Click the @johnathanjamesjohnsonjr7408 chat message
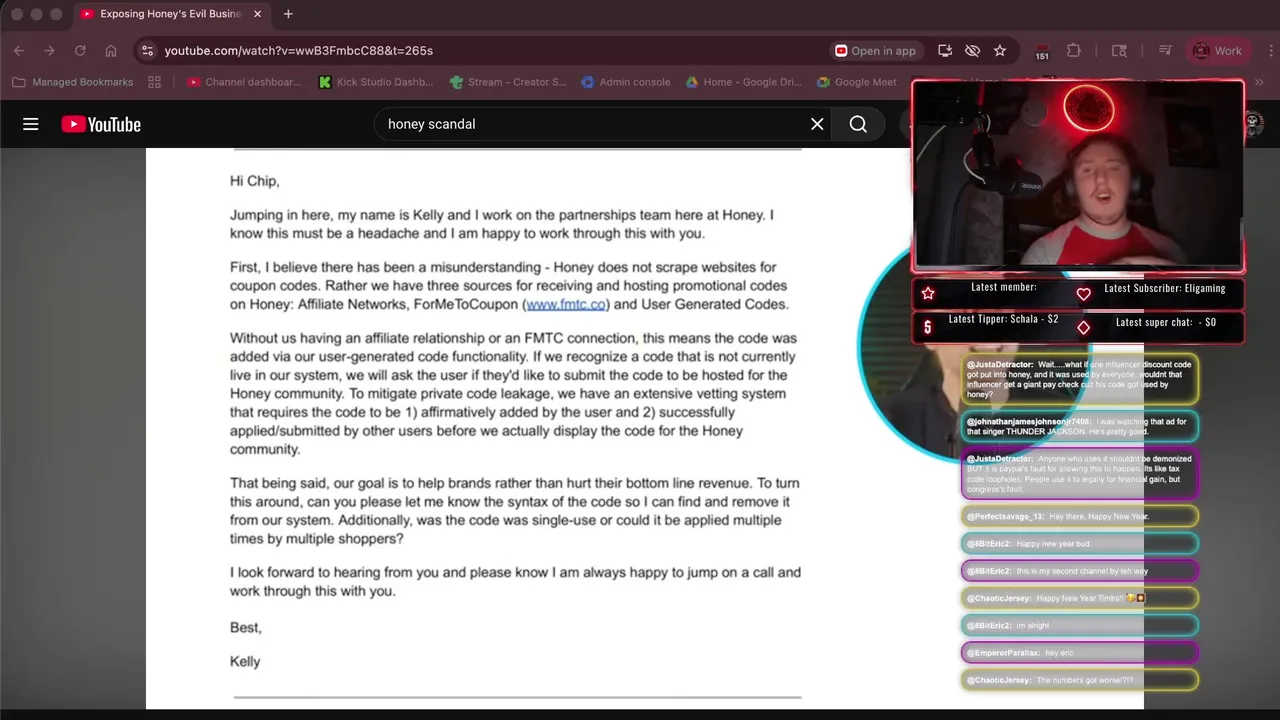1280x720 pixels. pyautogui.click(x=1079, y=426)
